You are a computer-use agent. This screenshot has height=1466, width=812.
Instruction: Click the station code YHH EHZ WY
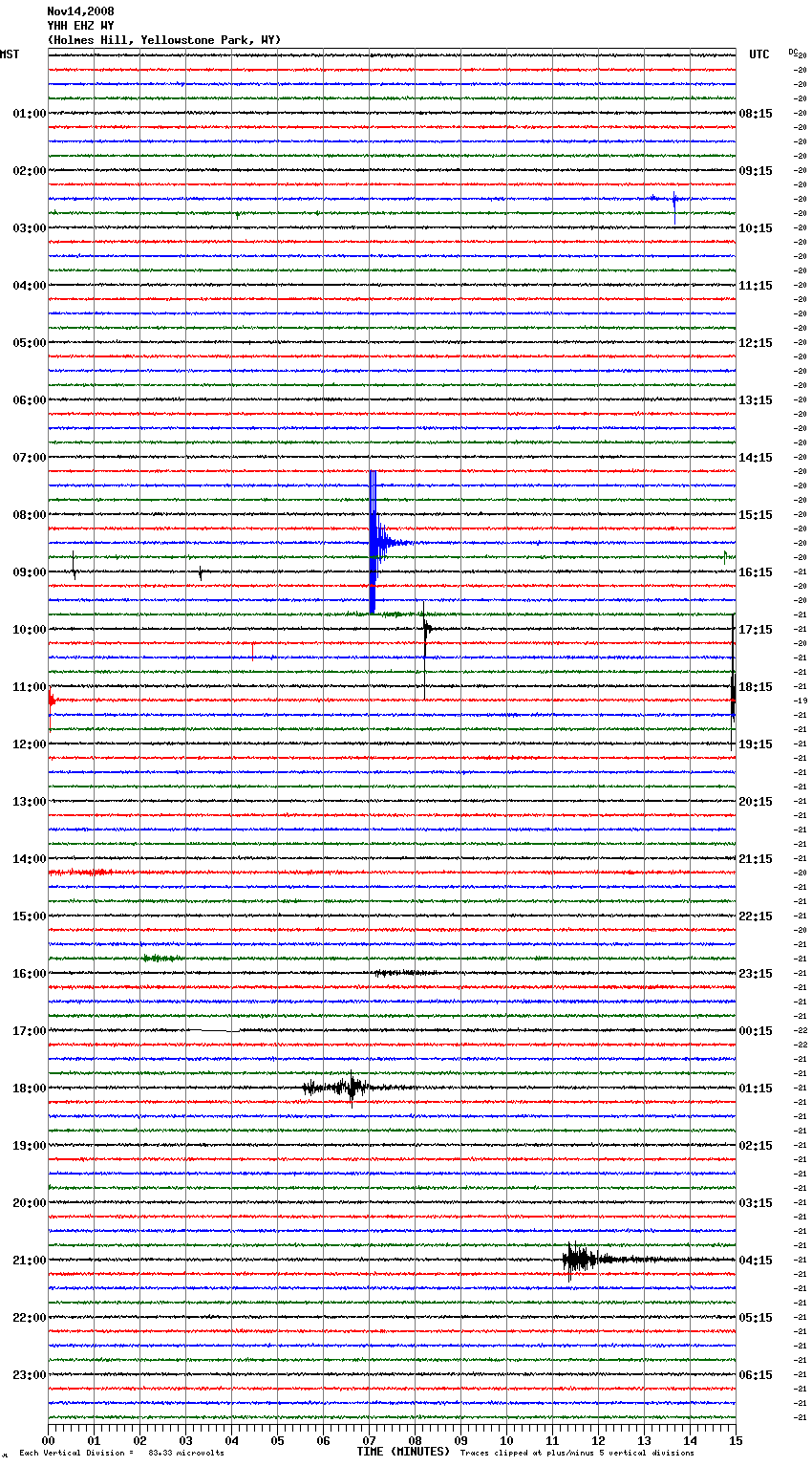[x=80, y=26]
